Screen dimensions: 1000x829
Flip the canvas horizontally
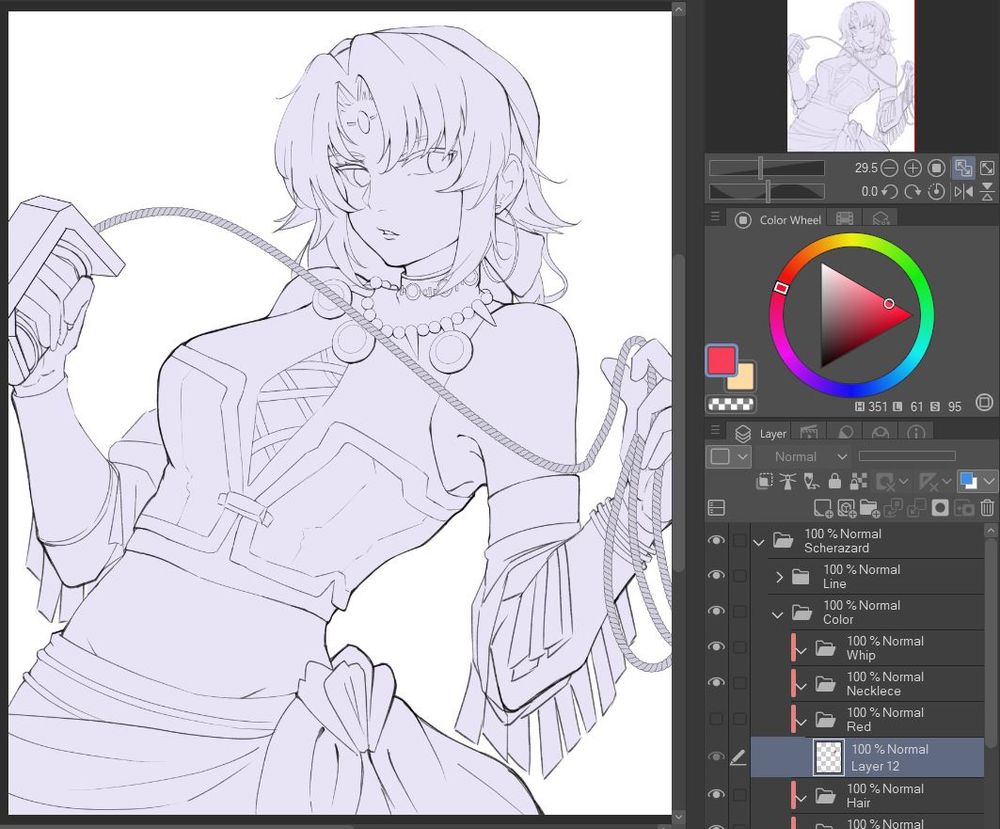tap(963, 192)
